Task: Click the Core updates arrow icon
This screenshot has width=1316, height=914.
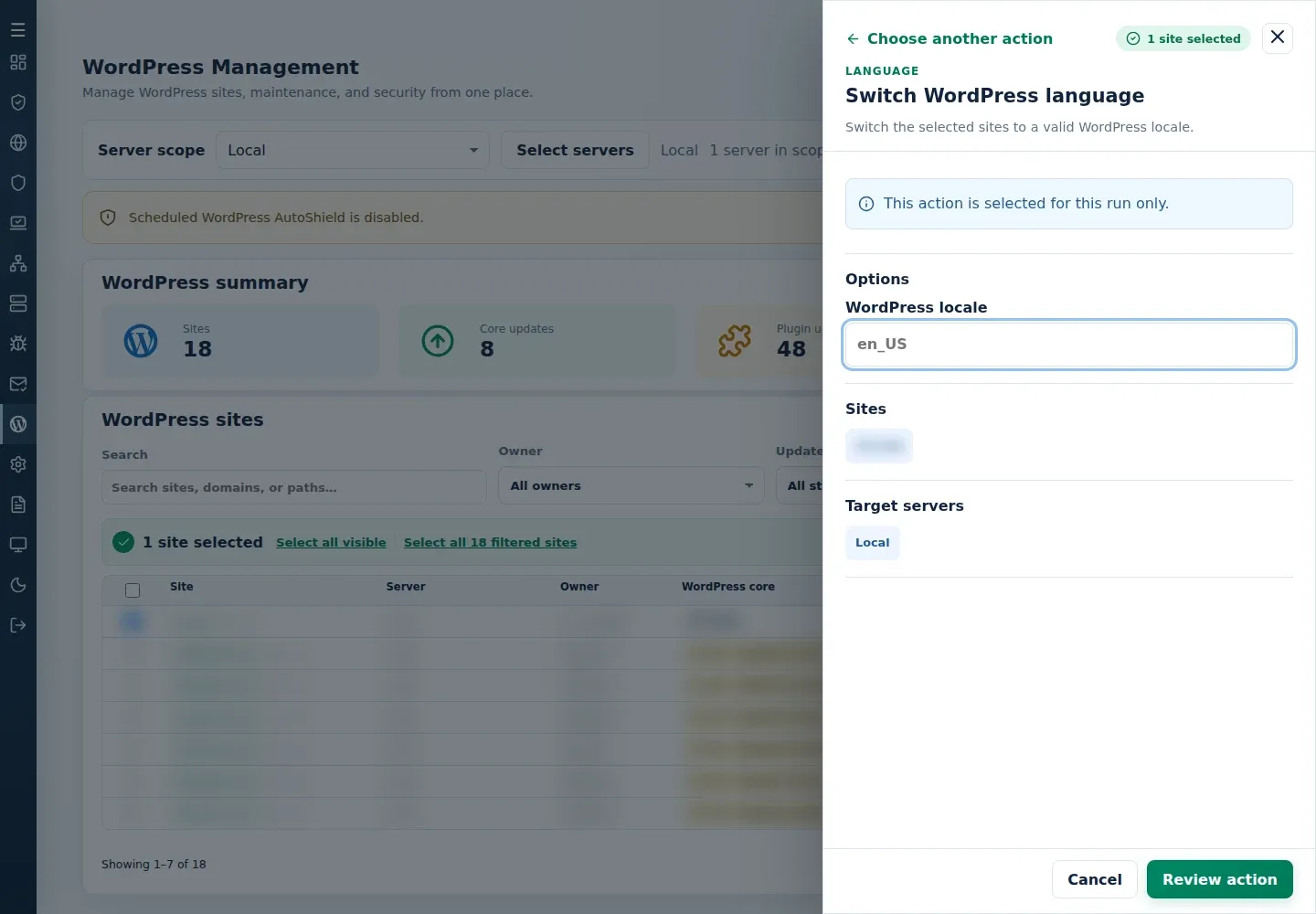Action: click(438, 341)
